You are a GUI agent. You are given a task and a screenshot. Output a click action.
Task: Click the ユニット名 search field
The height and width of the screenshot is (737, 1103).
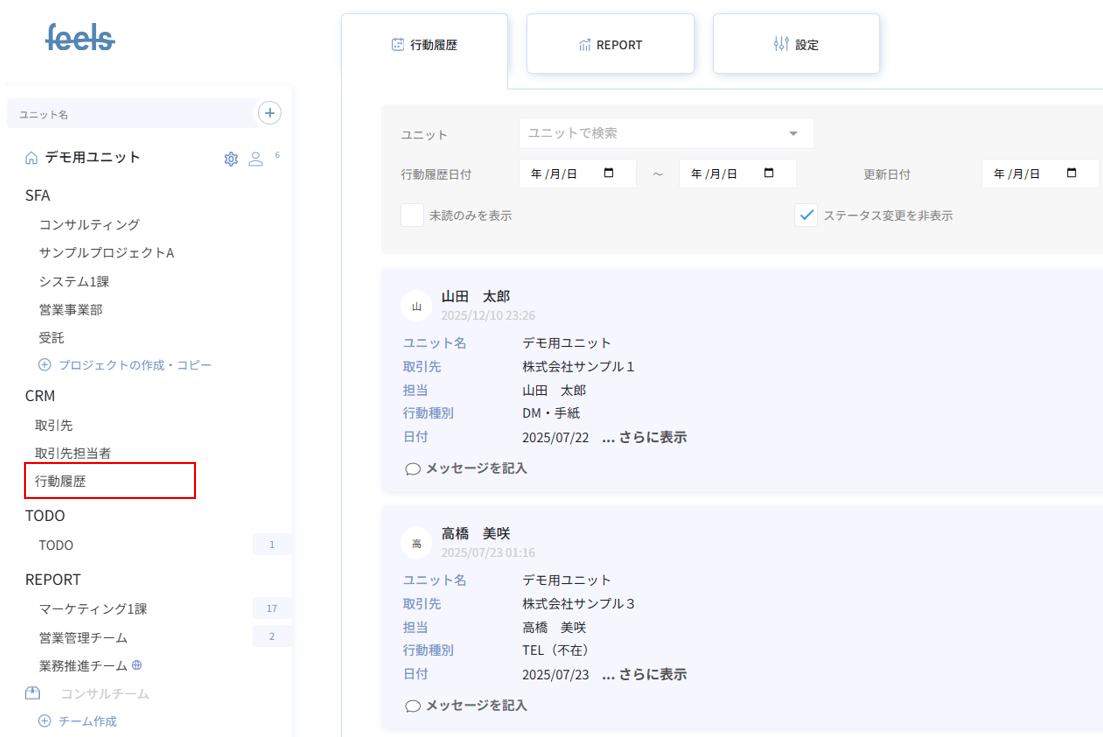tap(130, 114)
